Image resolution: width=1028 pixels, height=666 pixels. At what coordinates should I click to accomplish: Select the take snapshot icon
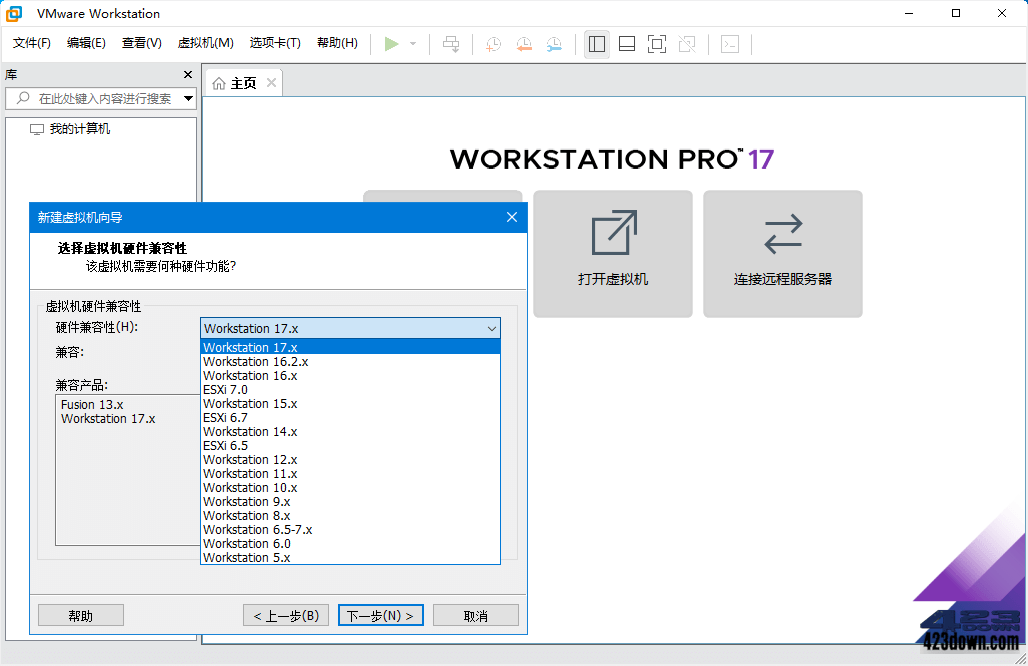tap(492, 43)
